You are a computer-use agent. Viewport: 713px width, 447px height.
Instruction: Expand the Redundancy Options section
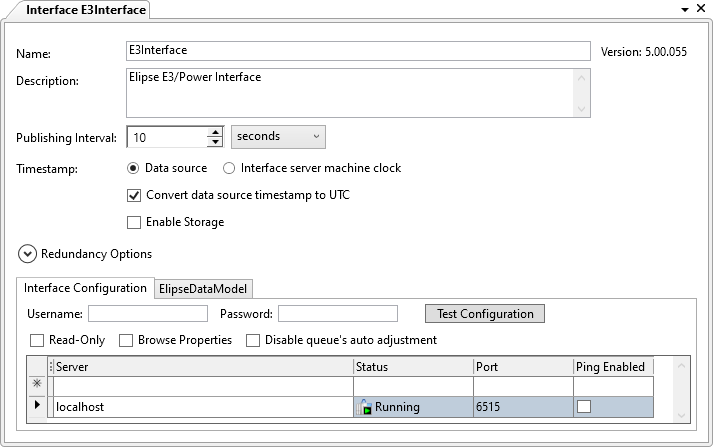click(27, 254)
